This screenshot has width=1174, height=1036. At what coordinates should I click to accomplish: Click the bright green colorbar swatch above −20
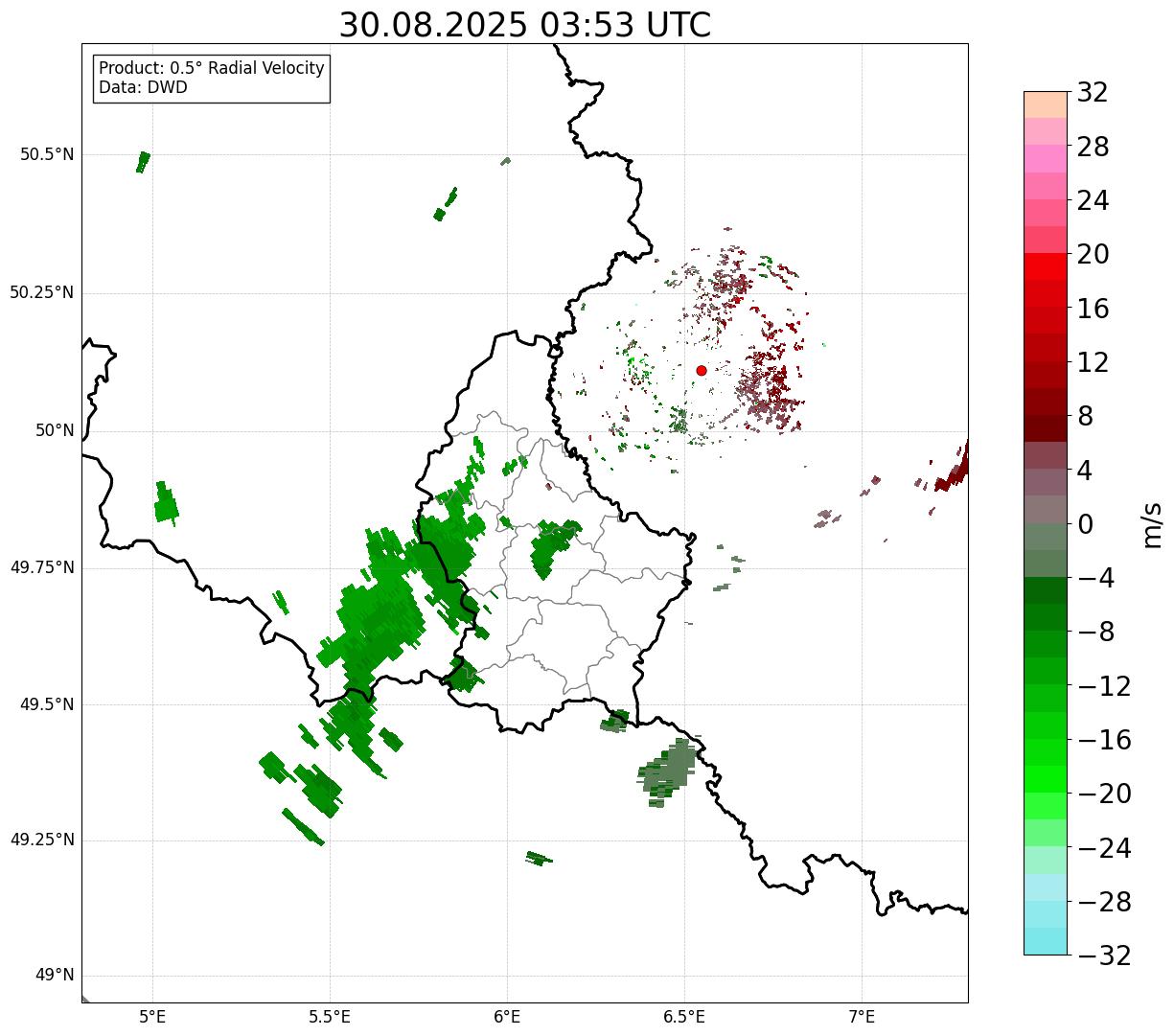(x=1046, y=779)
